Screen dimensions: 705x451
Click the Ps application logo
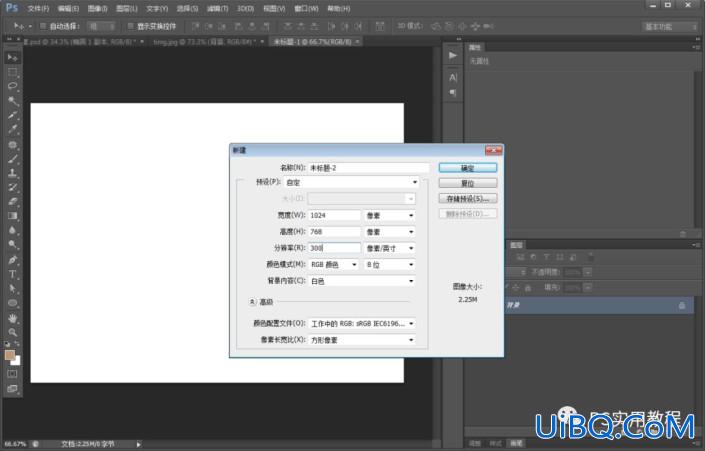tap(12, 8)
